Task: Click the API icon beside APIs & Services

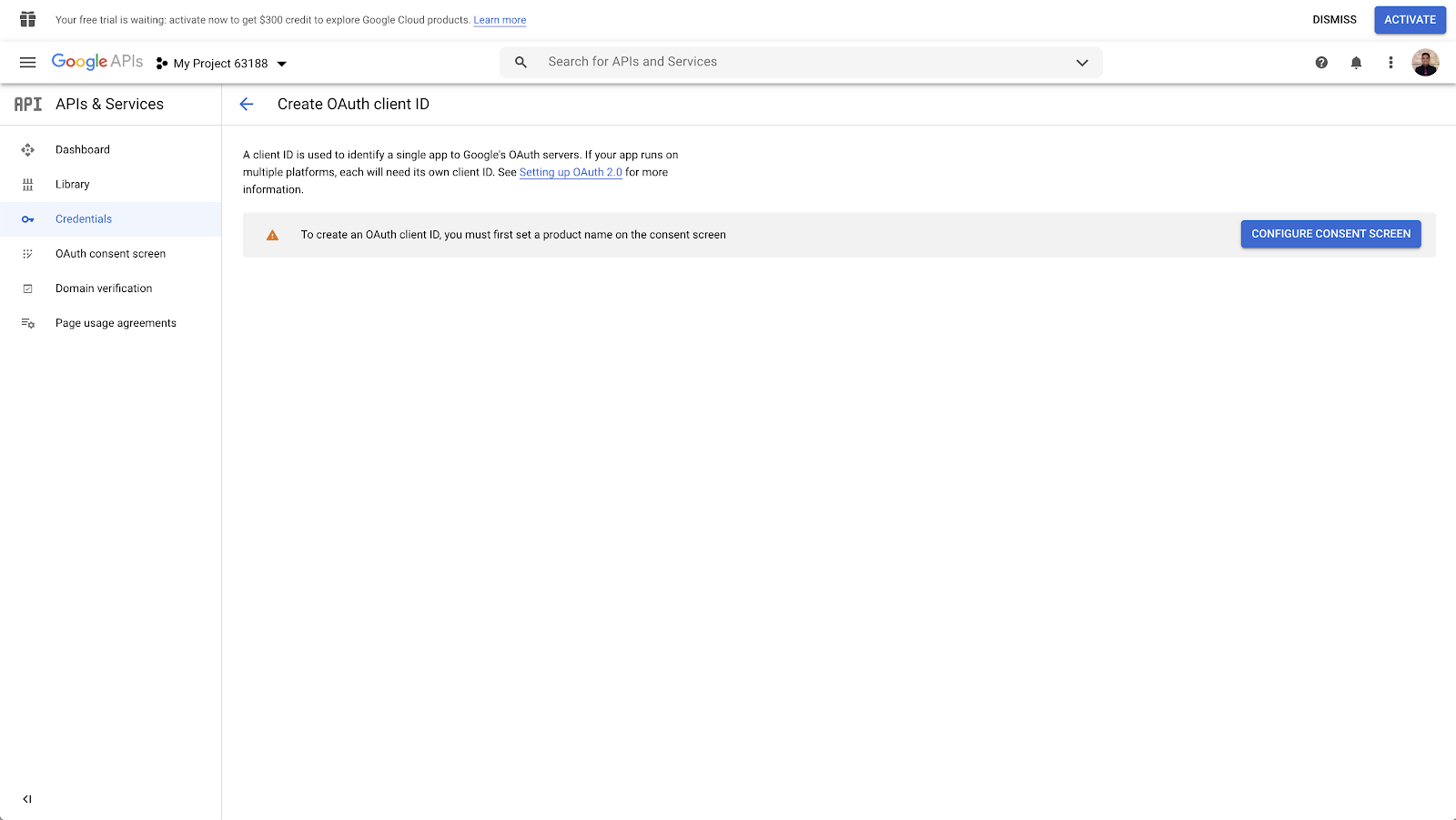Action: pyautogui.click(x=28, y=105)
